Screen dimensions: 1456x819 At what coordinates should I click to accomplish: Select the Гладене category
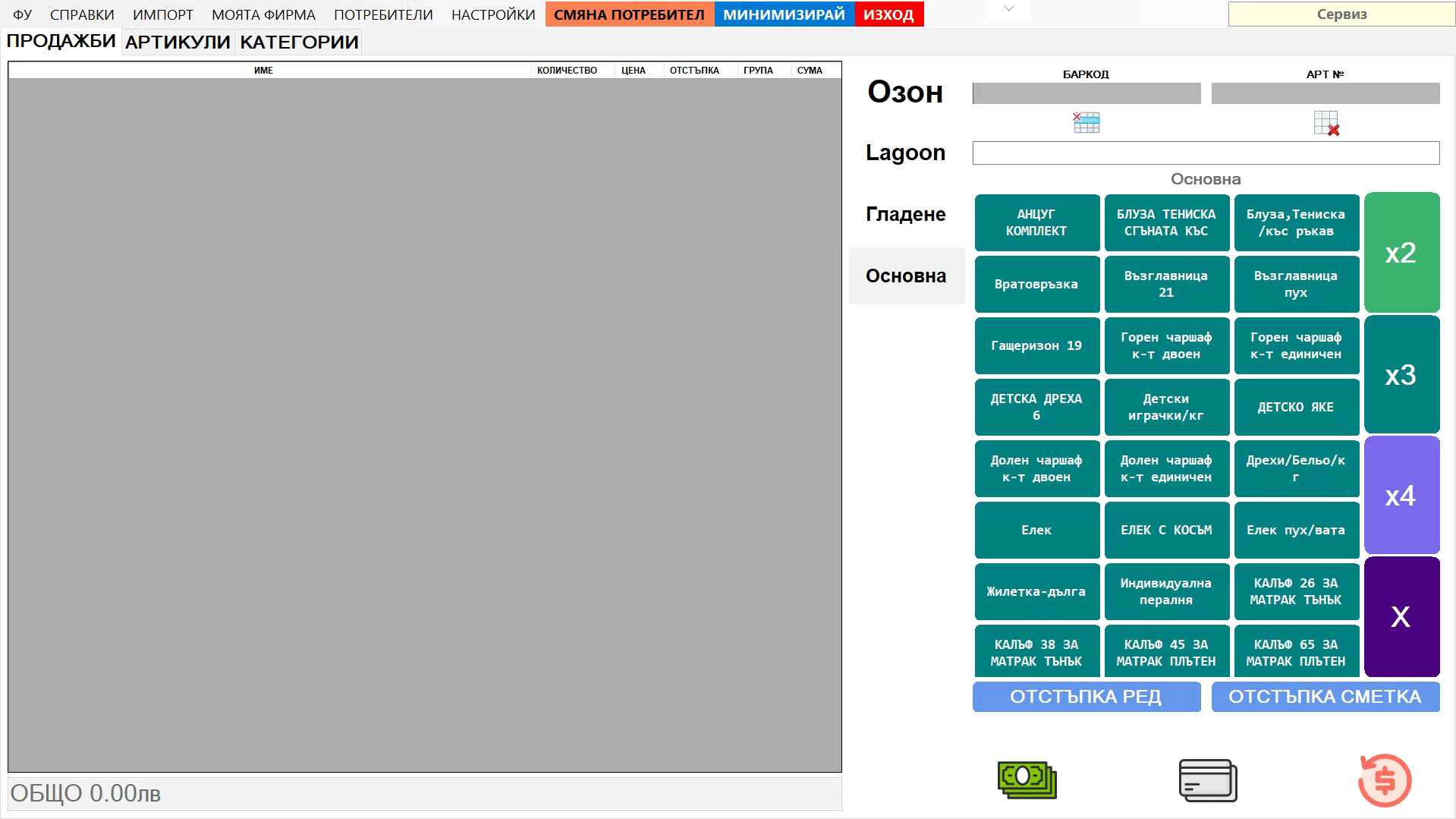pyautogui.click(x=906, y=213)
